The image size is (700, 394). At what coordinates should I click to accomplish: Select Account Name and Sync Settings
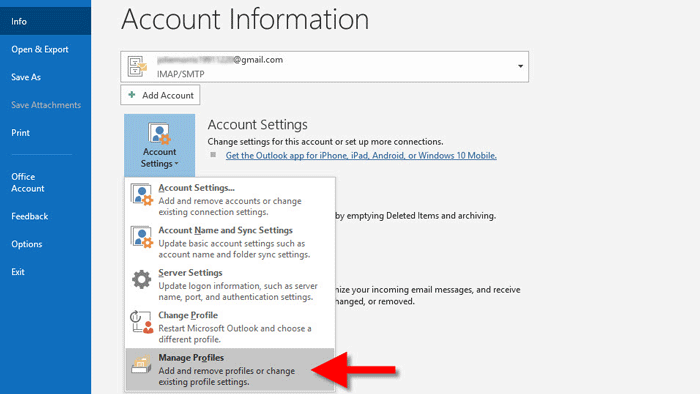[229, 242]
